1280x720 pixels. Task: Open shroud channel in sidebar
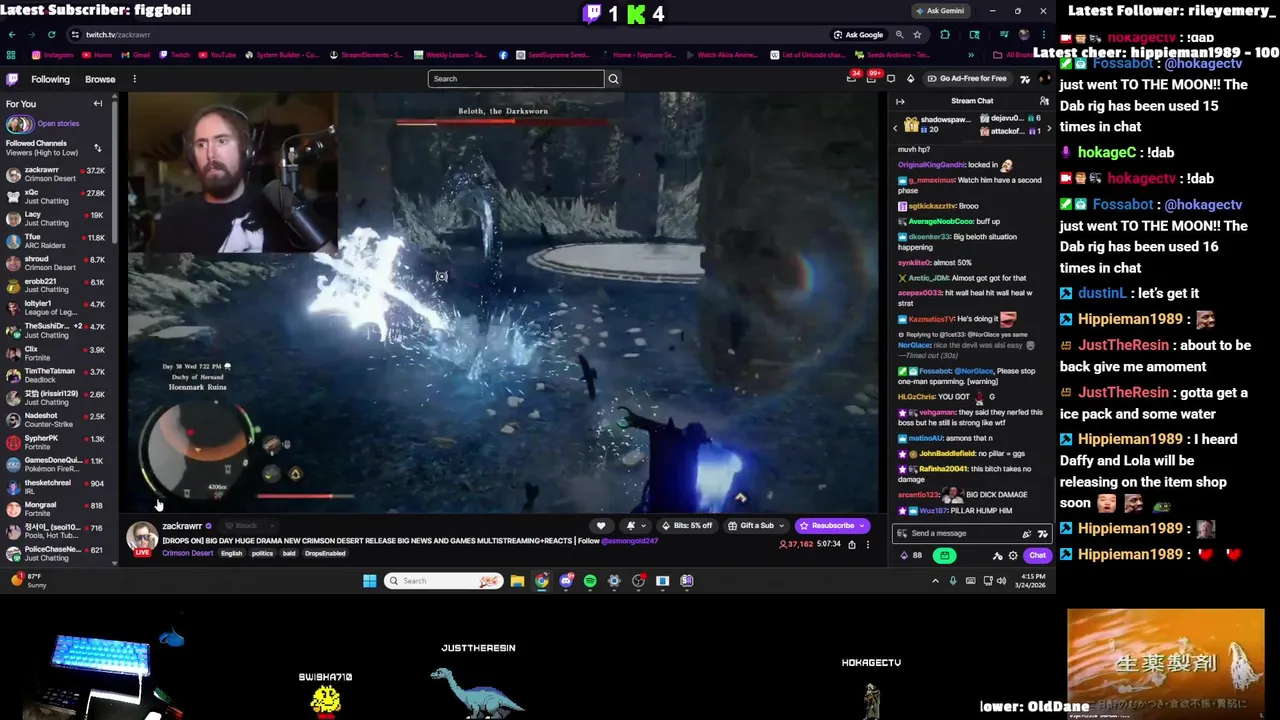(57, 263)
